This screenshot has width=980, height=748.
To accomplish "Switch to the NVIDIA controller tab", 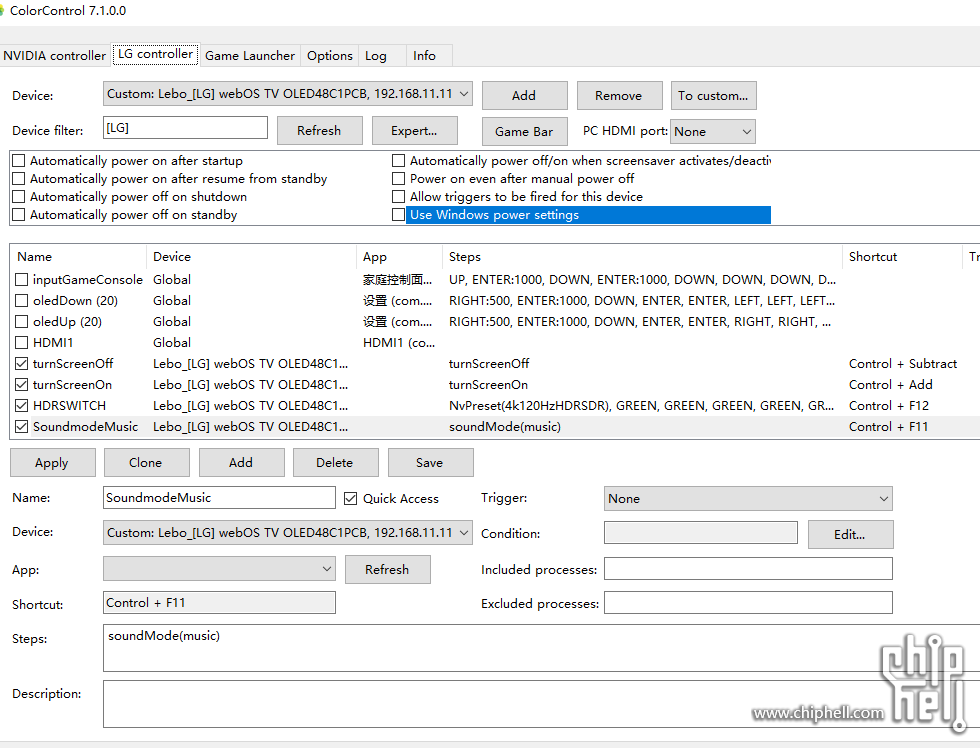I will (x=54, y=56).
